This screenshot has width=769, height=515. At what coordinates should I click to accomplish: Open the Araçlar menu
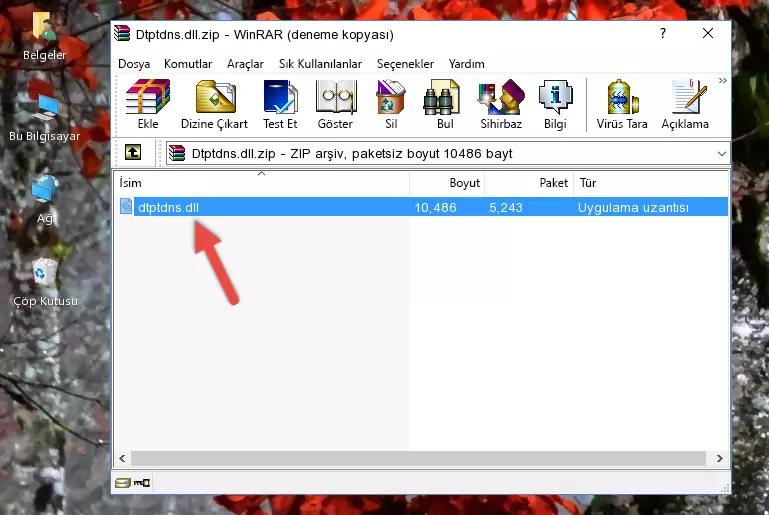click(x=245, y=64)
